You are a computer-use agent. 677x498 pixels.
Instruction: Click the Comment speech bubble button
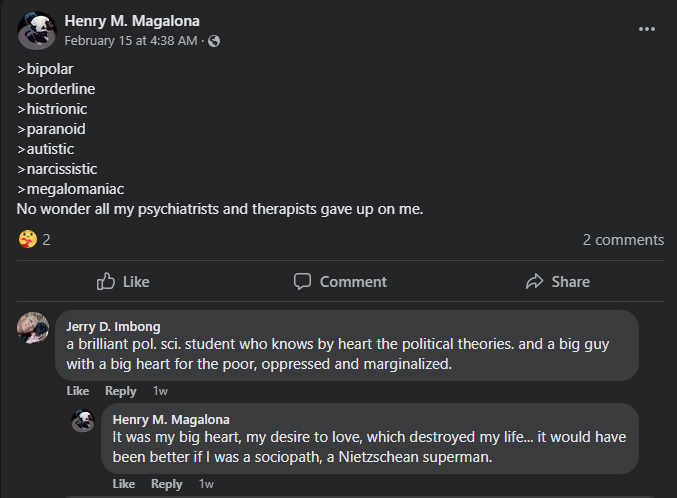[x=340, y=282]
